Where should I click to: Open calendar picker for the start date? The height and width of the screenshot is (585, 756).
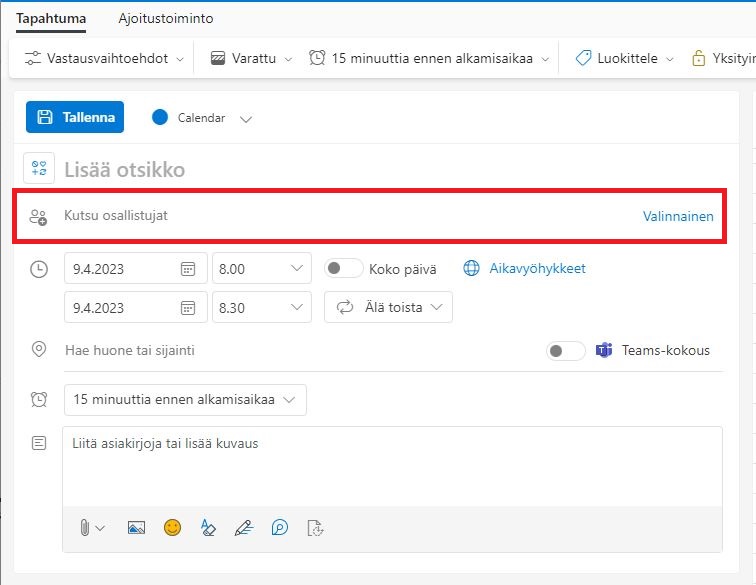point(188,269)
